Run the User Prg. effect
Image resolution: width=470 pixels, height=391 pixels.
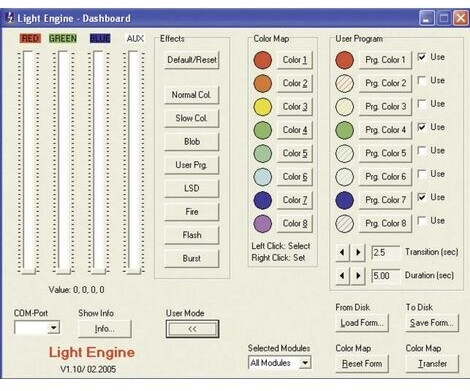[x=192, y=165]
